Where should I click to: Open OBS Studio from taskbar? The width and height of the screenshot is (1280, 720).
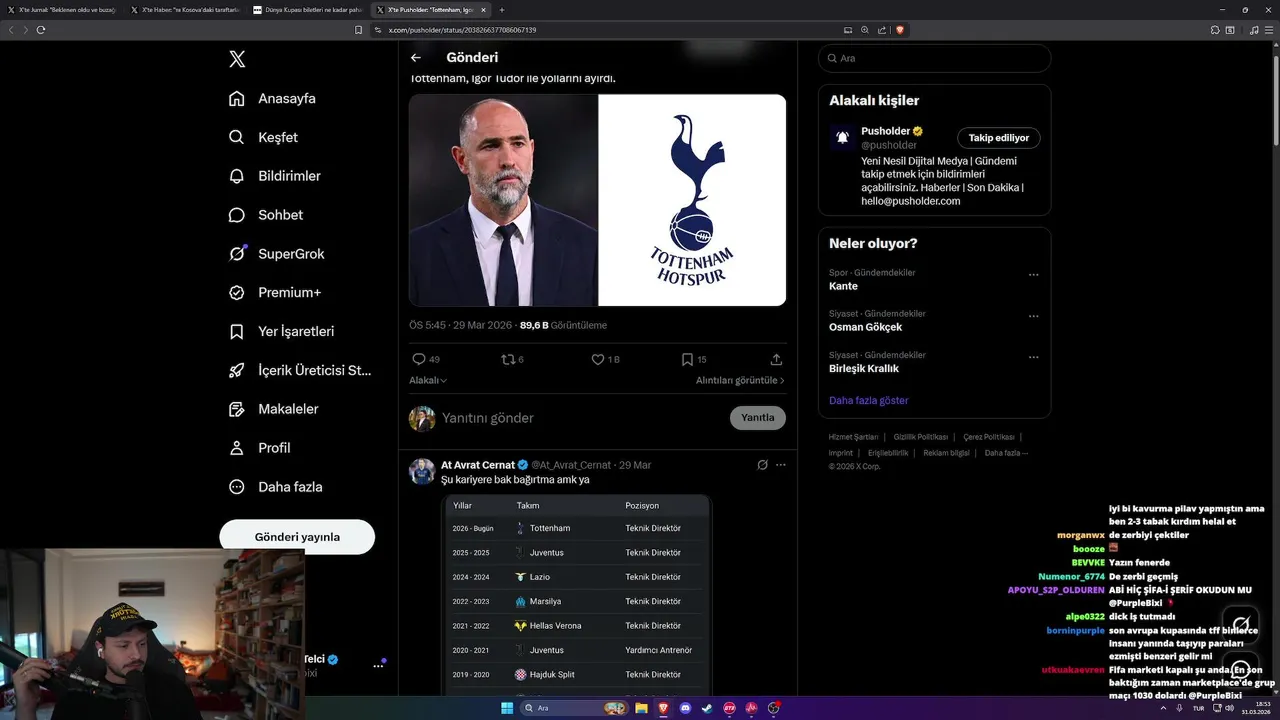coord(773,708)
